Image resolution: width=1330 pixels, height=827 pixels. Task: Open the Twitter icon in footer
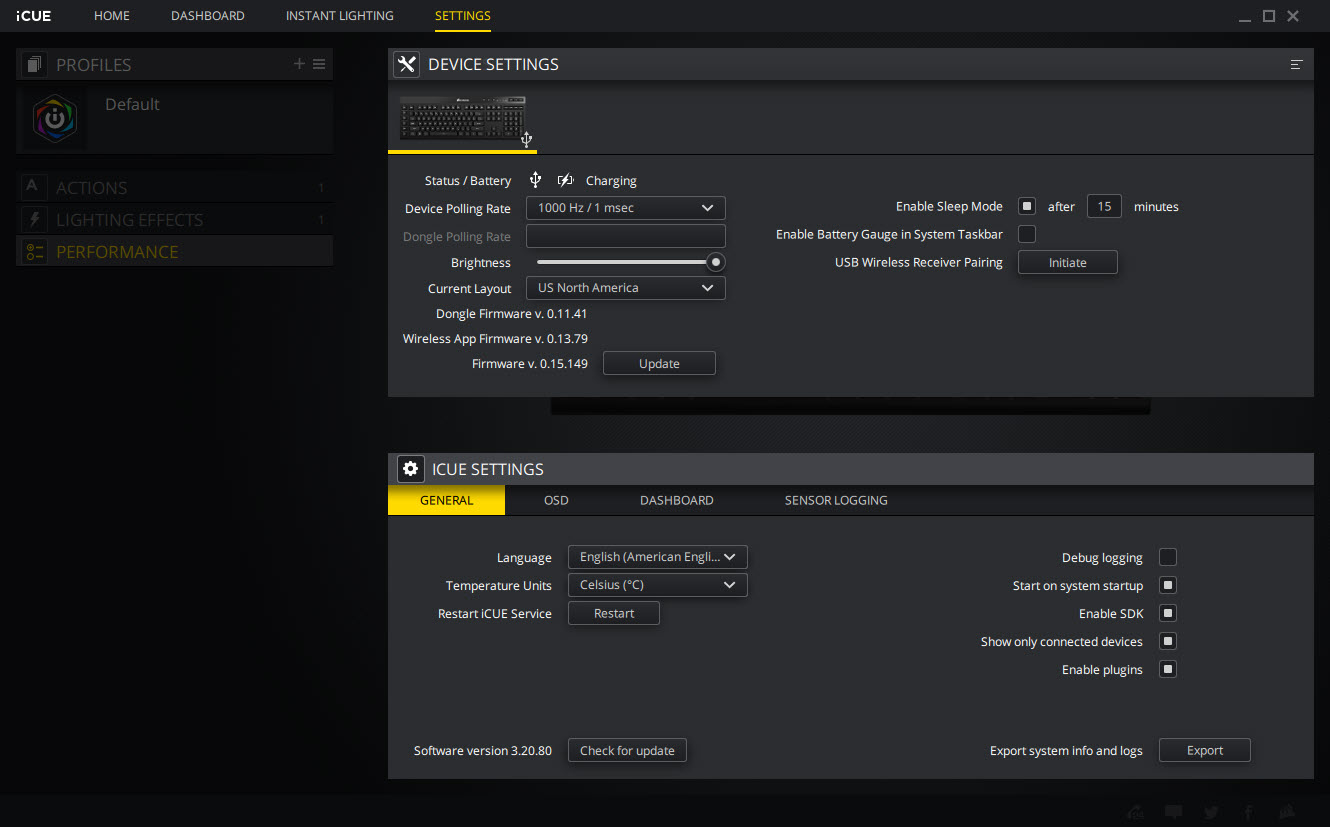point(1211,812)
